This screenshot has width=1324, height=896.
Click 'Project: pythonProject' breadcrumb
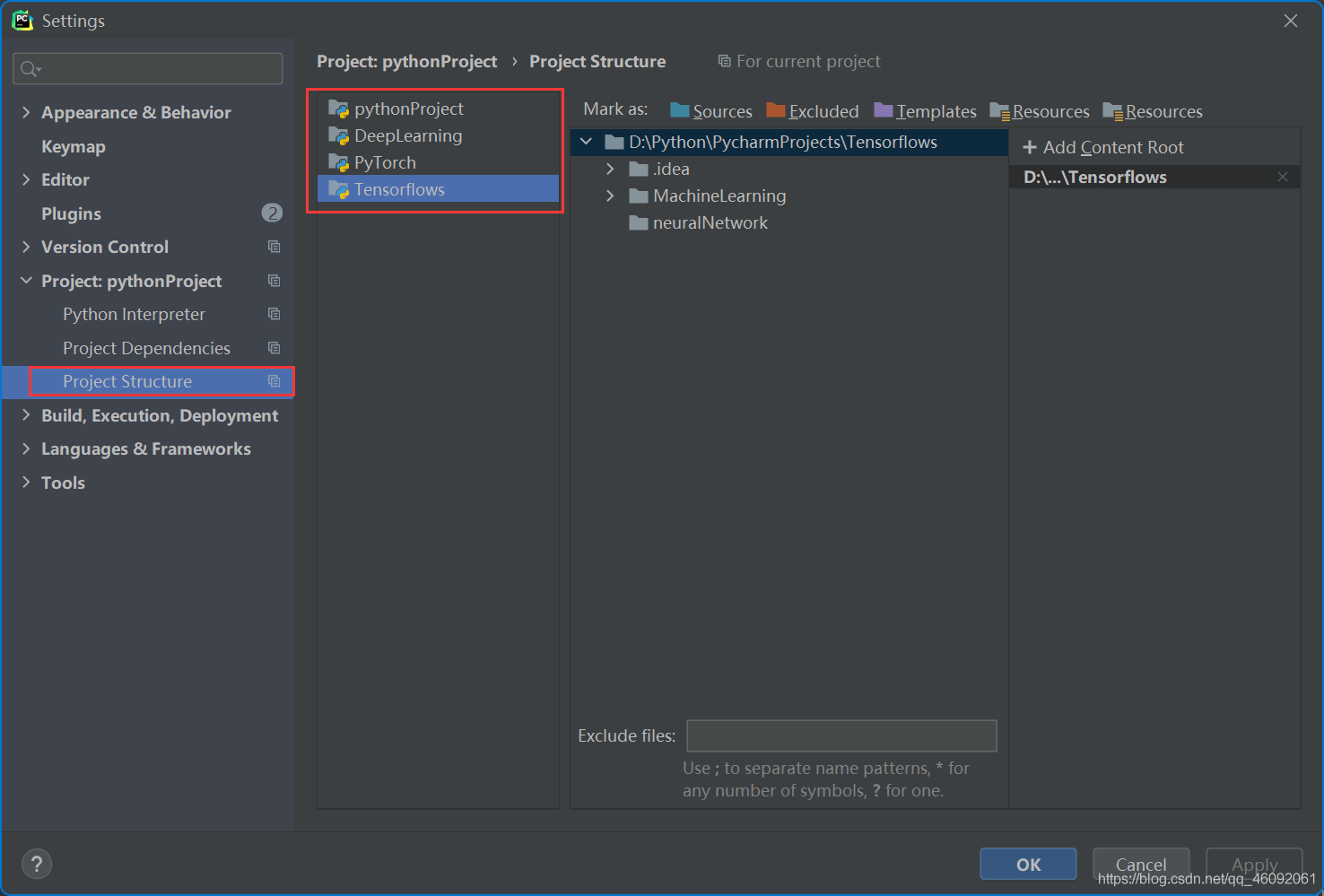[406, 61]
